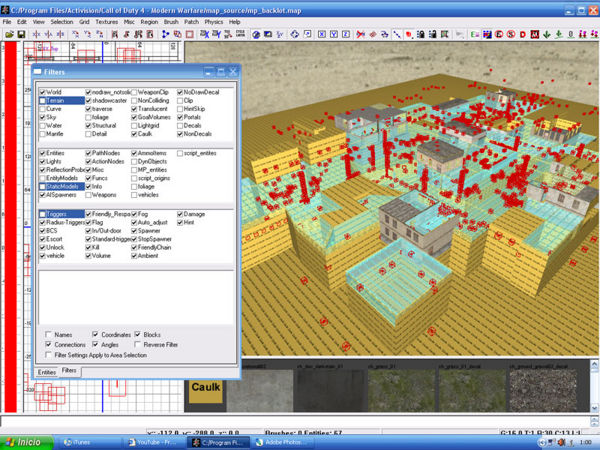Click the red circled S toolbar icon
Viewport: 600px width, 450px height.
(x=511, y=34)
